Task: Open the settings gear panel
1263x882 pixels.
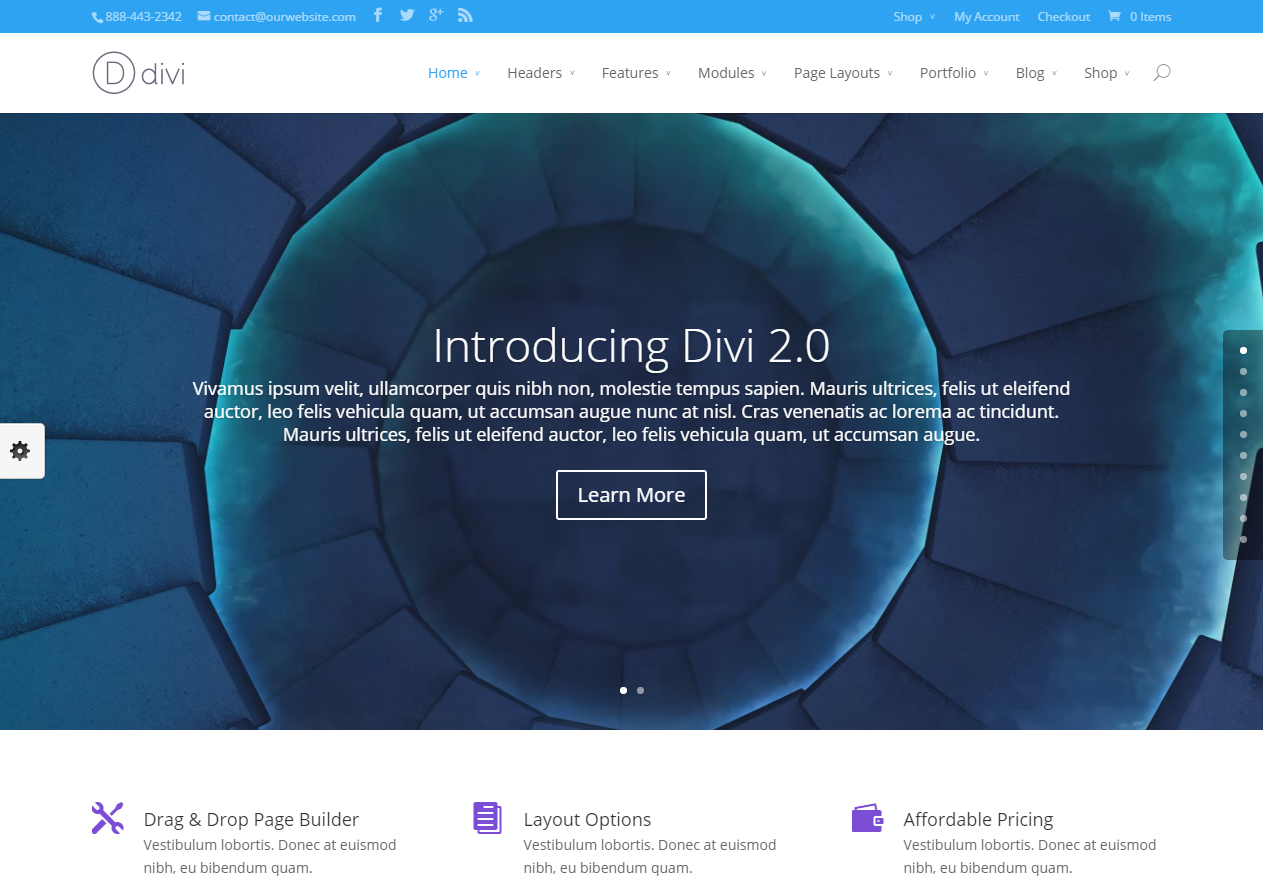Action: [20, 451]
